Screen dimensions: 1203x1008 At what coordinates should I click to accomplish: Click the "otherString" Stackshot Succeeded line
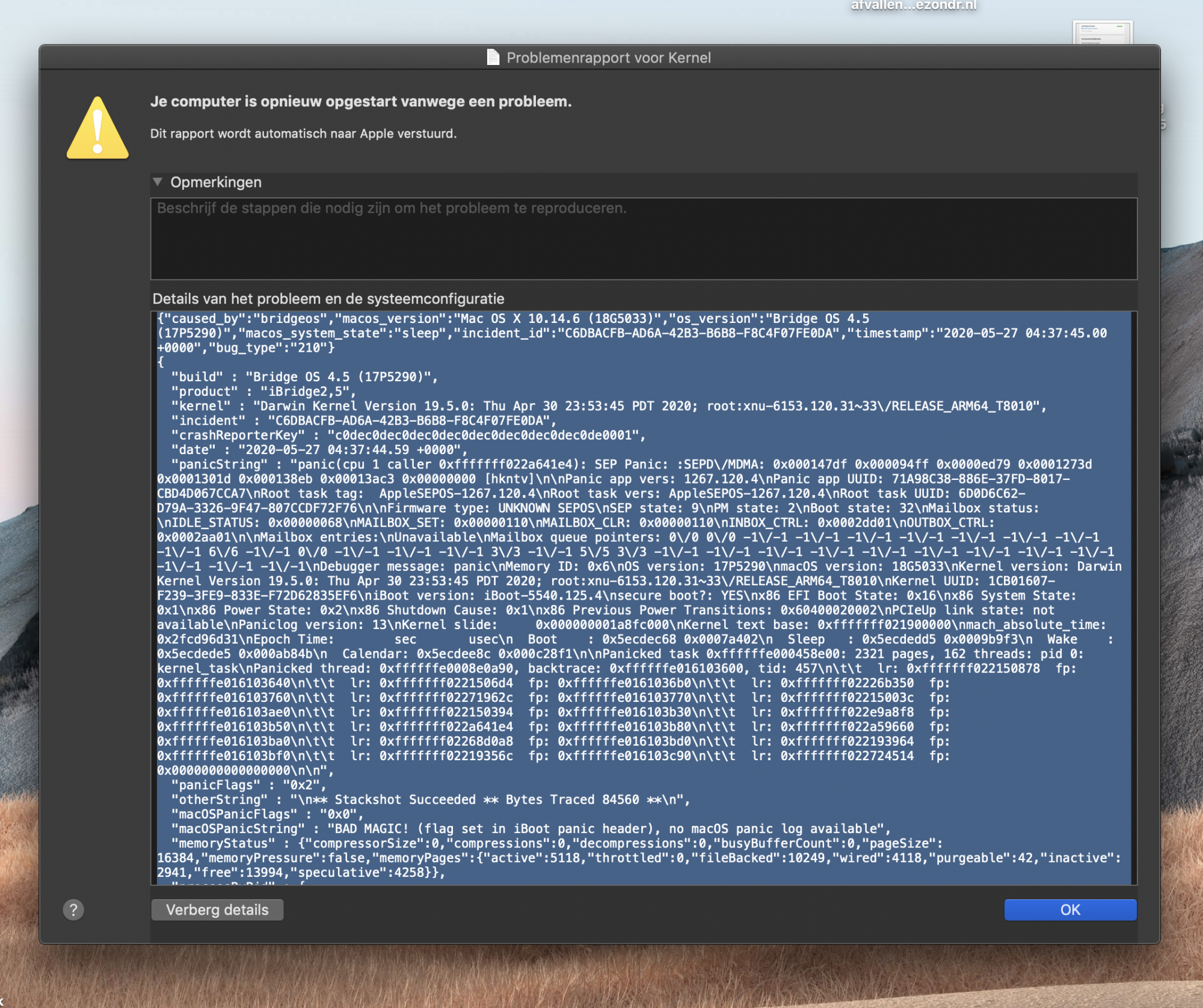point(431,800)
